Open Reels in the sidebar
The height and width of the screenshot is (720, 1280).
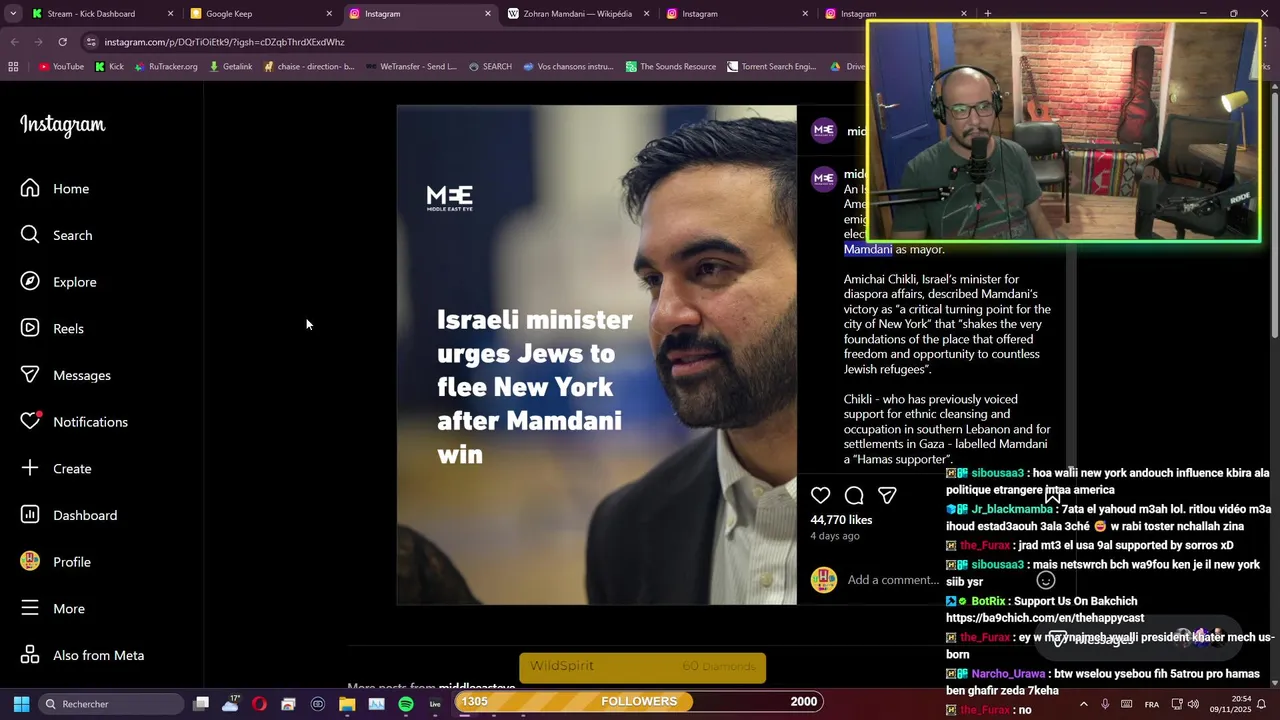(52, 328)
